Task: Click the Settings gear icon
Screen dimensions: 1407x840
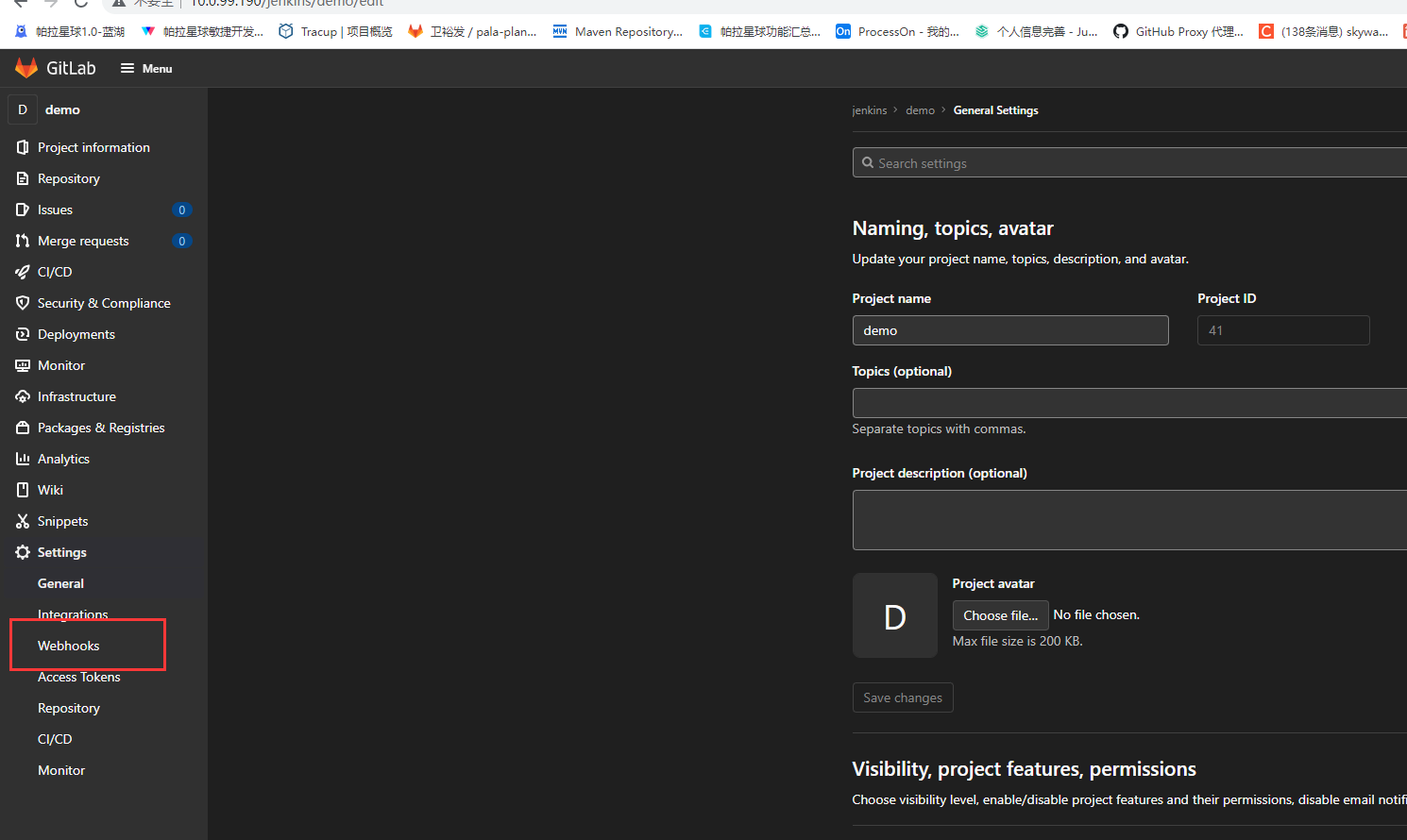Action: [23, 552]
